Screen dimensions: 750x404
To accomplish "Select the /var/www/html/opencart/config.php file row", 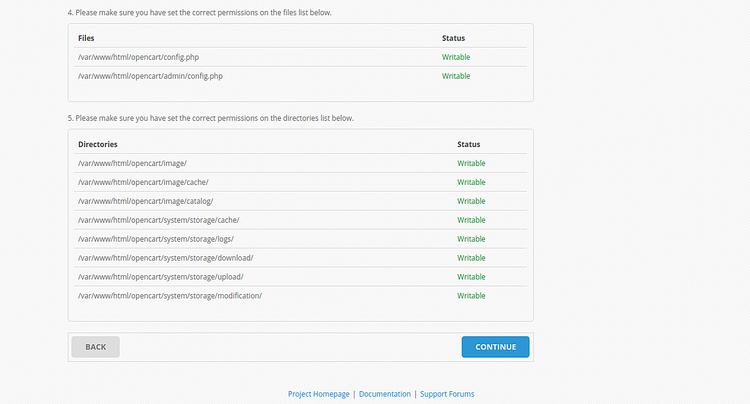I will coord(300,57).
